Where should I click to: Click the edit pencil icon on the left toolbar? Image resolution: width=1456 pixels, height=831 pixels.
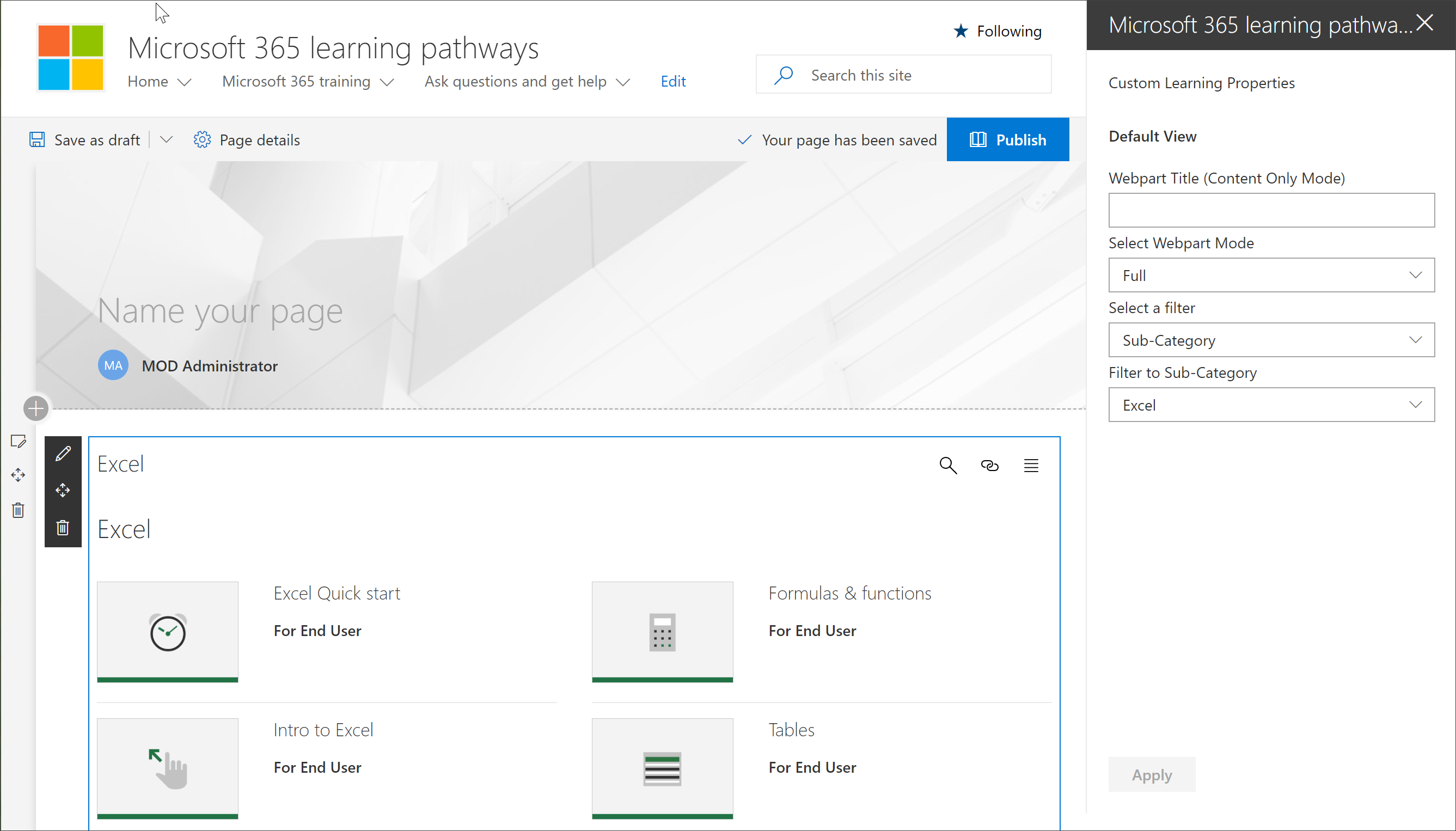[64, 454]
